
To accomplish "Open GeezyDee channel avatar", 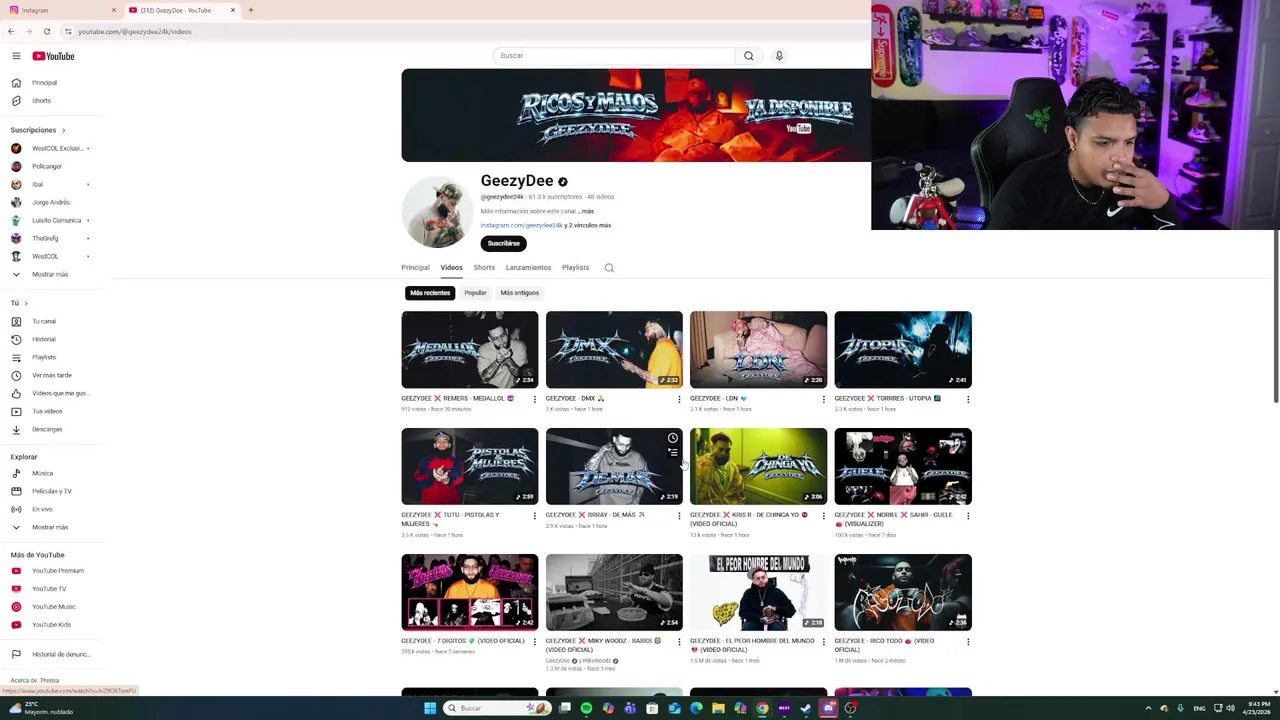I will tap(436, 213).
